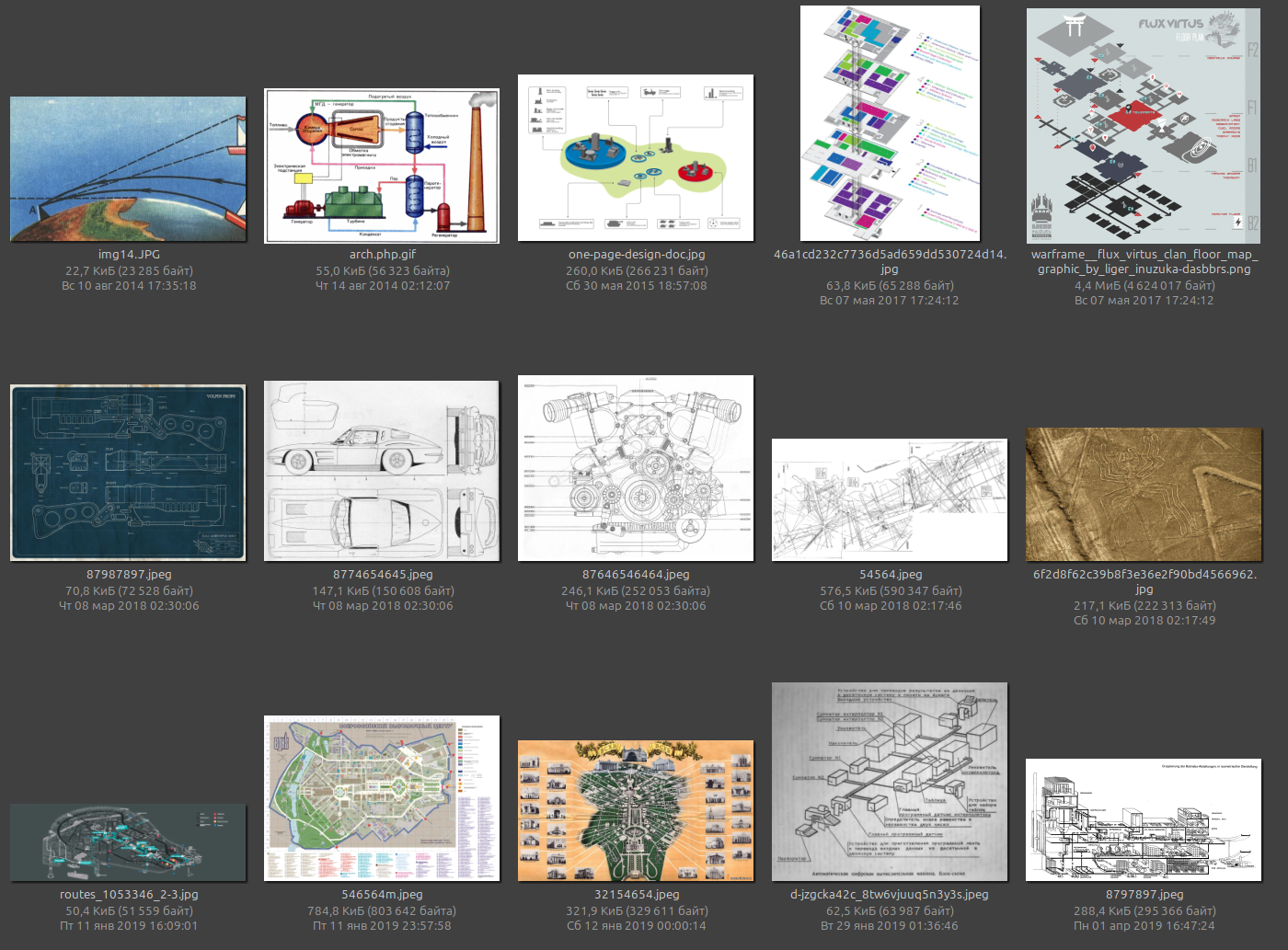Viewport: 1288px width, 950px height.
Task: Click the file name img14.JPG
Action: (129, 255)
